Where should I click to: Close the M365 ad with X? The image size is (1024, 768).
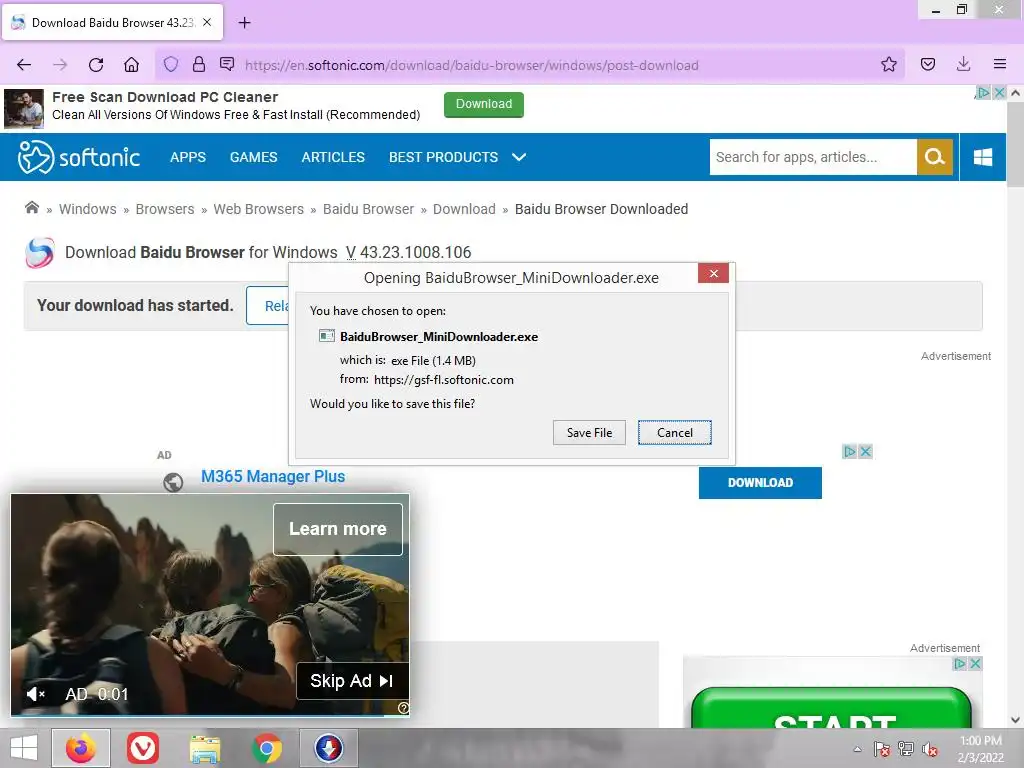[x=865, y=451]
